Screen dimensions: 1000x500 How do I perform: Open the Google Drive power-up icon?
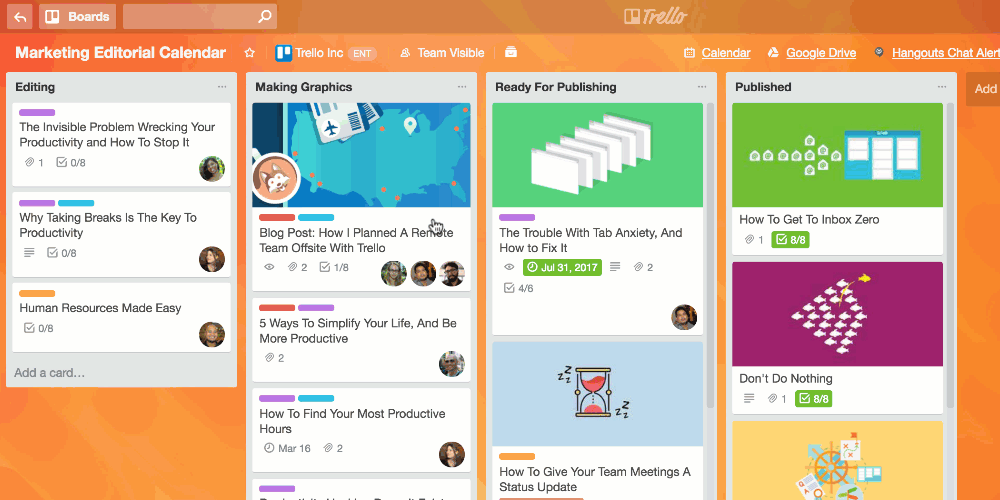[x=773, y=53]
